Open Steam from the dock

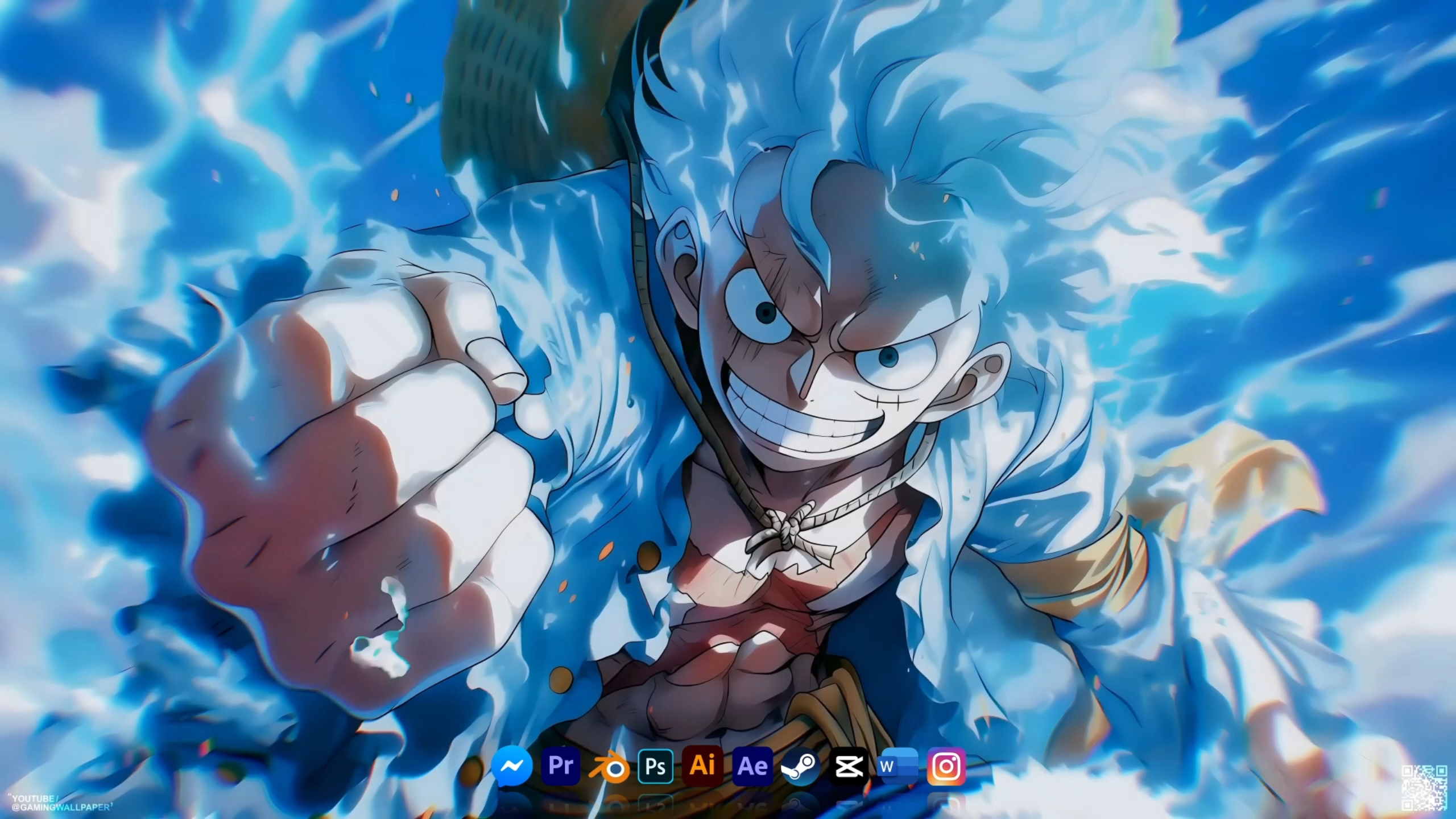800,766
